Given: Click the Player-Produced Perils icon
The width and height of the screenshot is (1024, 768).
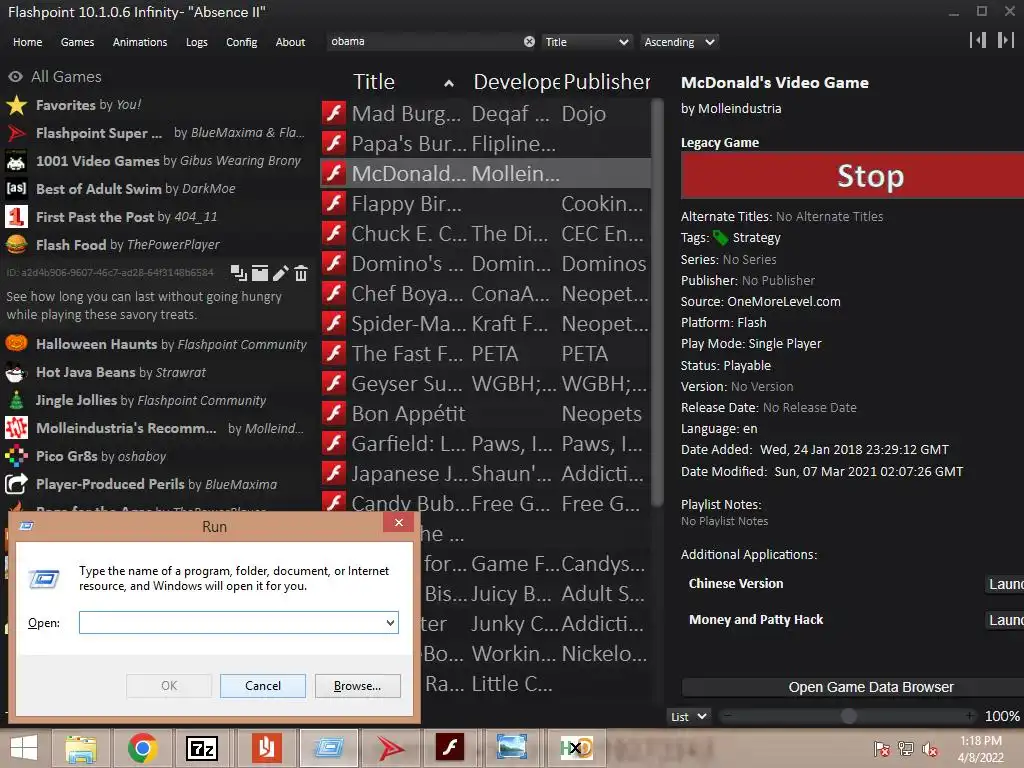Looking at the screenshot, I should coord(16,484).
